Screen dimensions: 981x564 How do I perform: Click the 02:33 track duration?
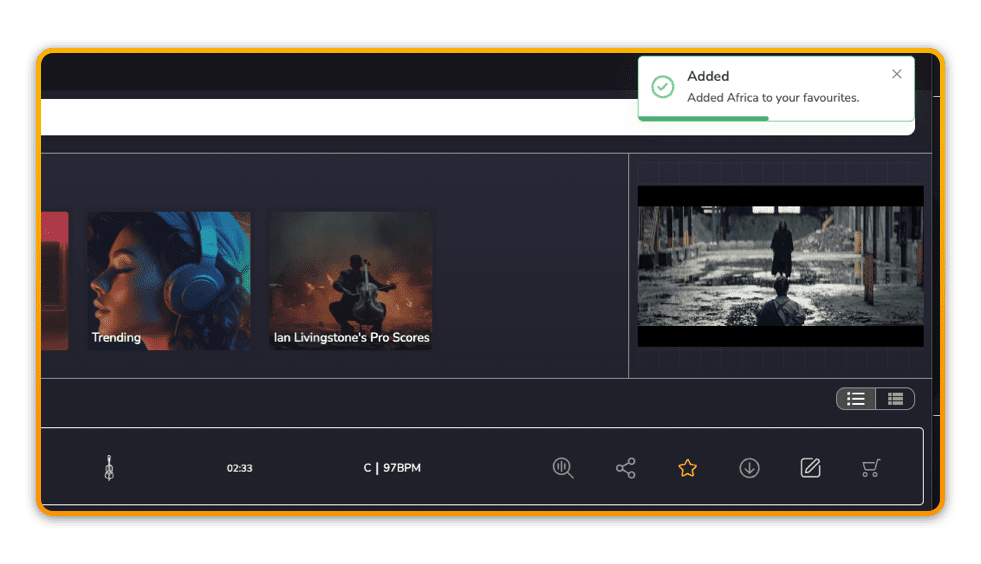click(x=239, y=468)
